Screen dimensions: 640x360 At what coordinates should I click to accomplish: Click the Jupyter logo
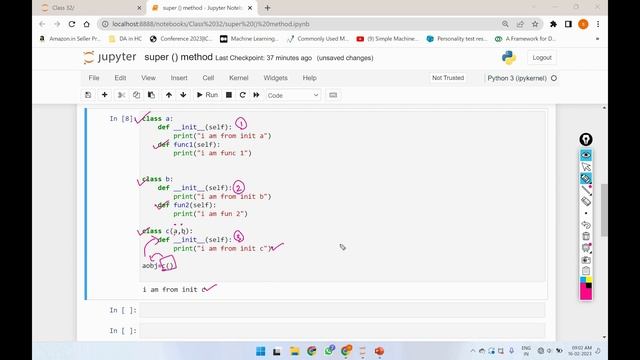tap(109, 58)
